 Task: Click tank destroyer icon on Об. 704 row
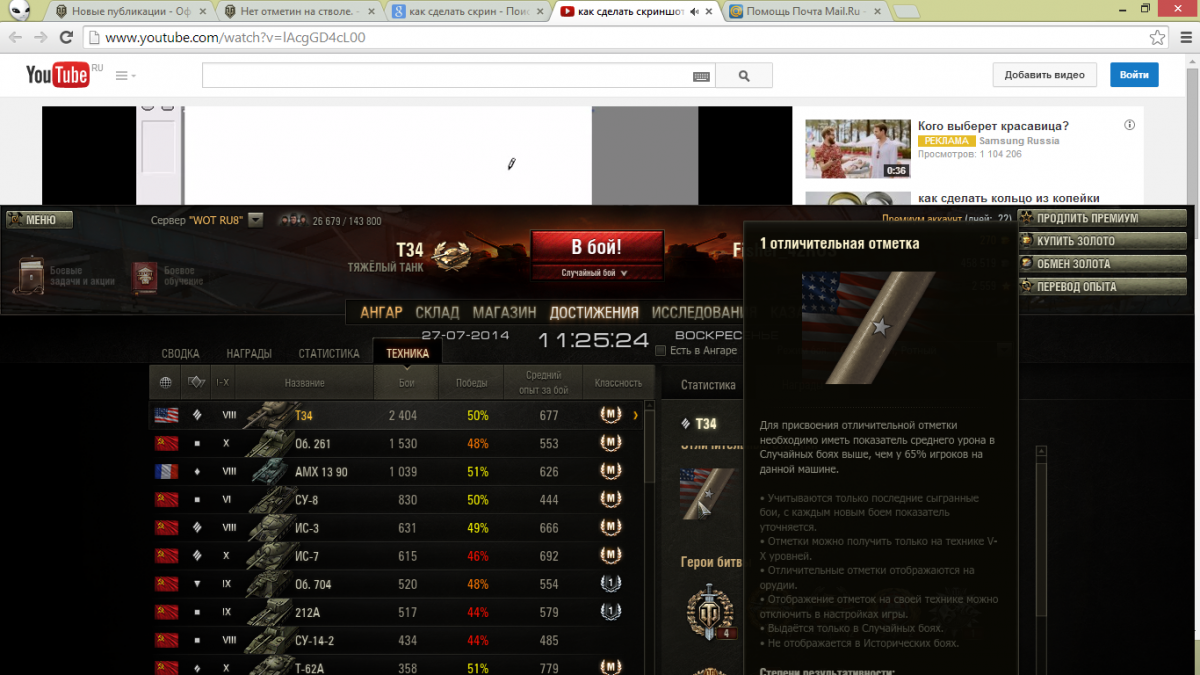pyautogui.click(x=196, y=583)
